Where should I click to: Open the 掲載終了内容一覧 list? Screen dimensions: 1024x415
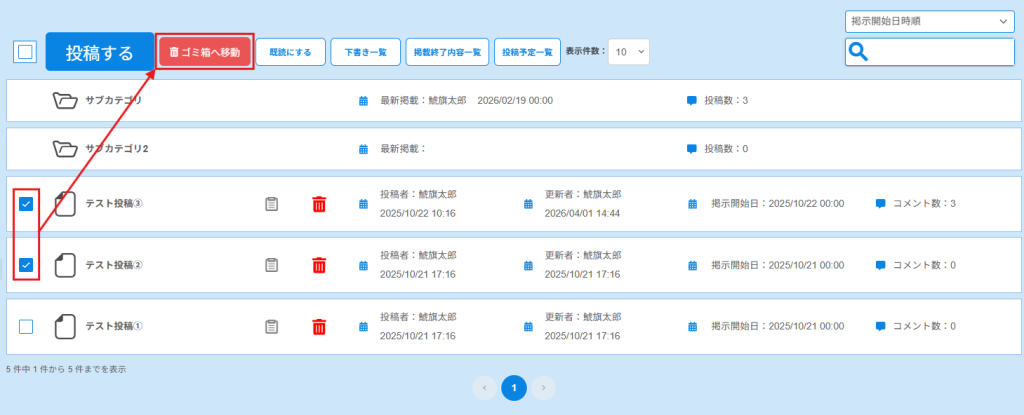tap(447, 52)
